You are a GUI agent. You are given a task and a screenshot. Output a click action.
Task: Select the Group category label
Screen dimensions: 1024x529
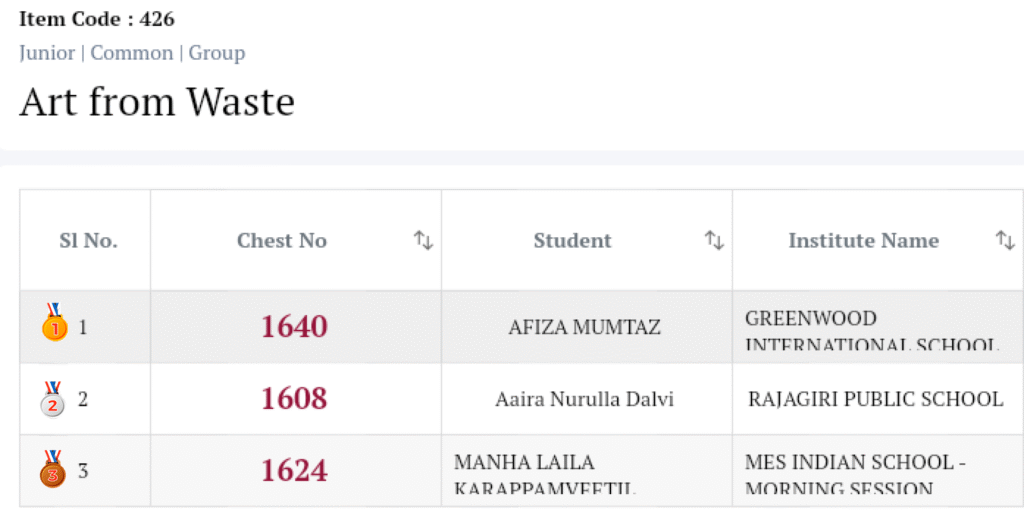[217, 53]
